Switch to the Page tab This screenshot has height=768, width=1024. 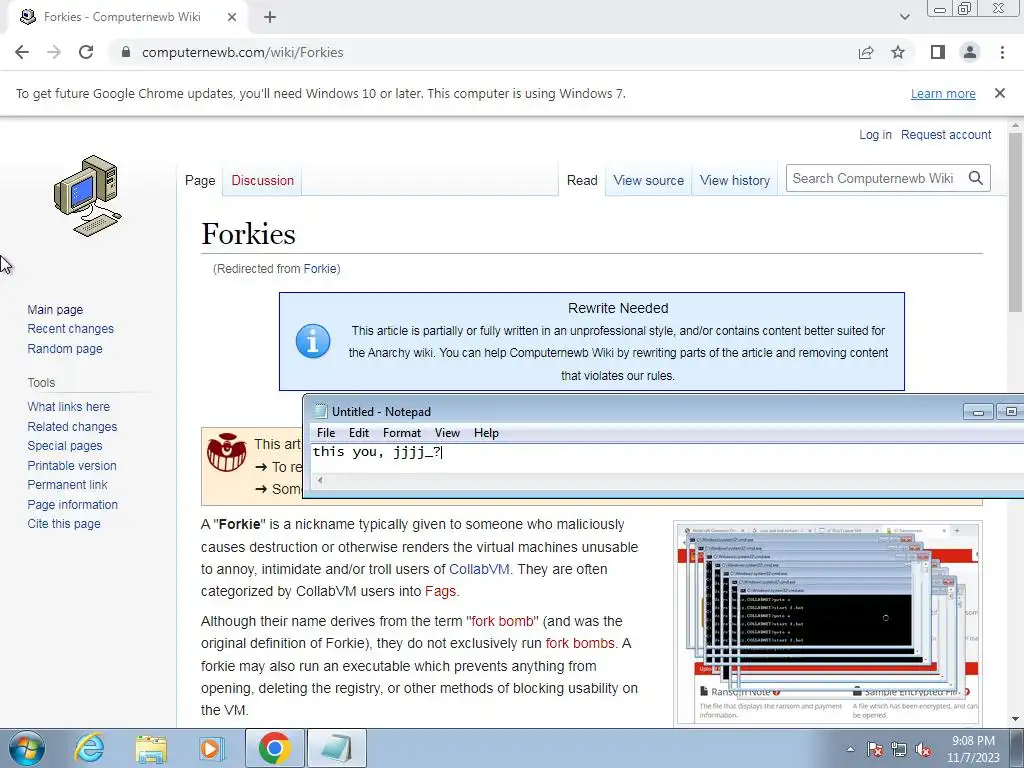click(200, 180)
